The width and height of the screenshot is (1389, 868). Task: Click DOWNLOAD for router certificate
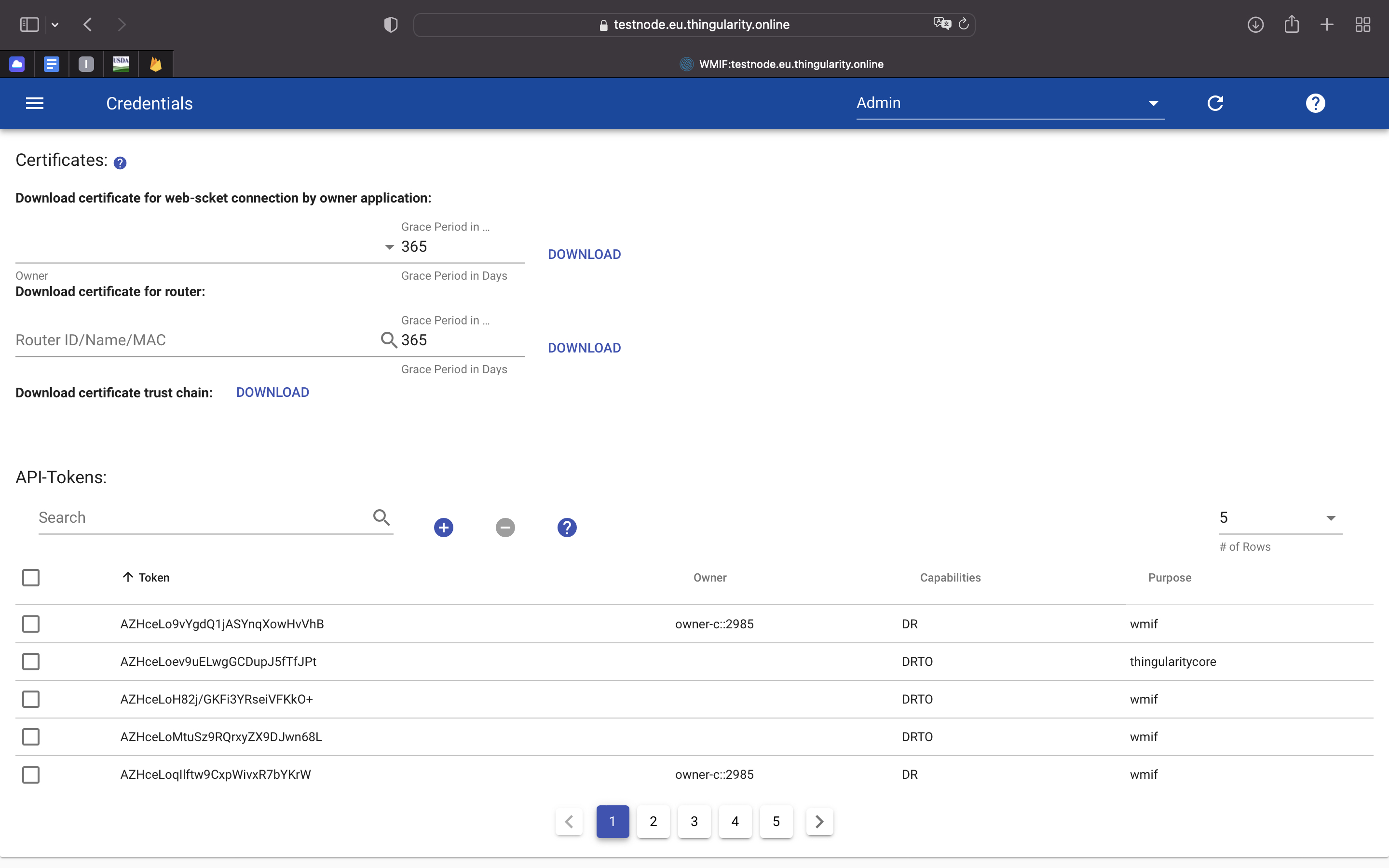click(x=584, y=348)
